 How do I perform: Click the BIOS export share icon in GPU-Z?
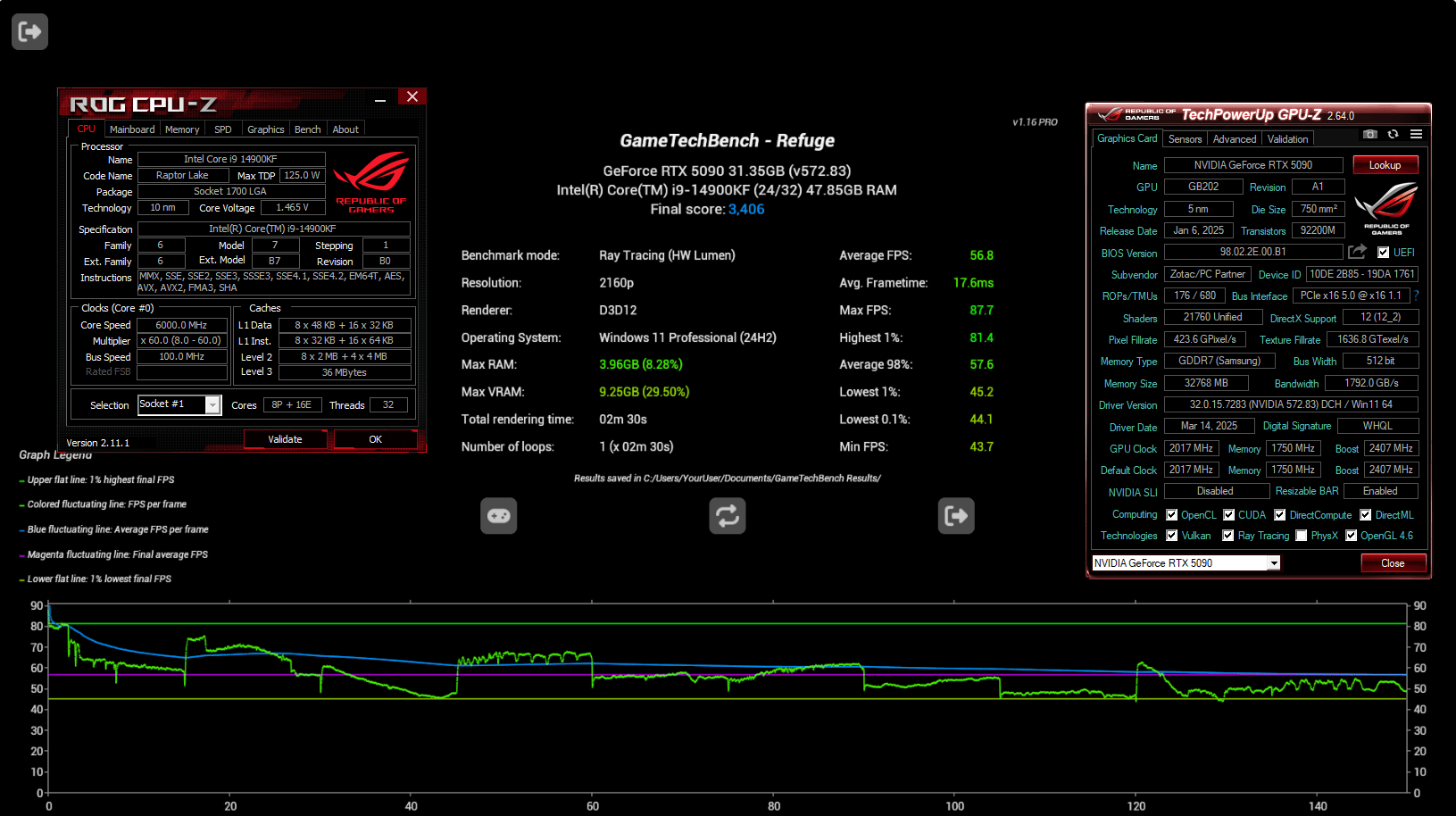[x=1358, y=252]
